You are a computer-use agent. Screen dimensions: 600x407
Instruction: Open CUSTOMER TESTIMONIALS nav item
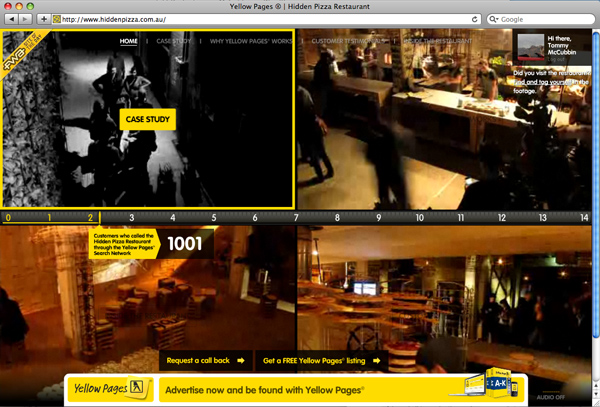point(347,41)
